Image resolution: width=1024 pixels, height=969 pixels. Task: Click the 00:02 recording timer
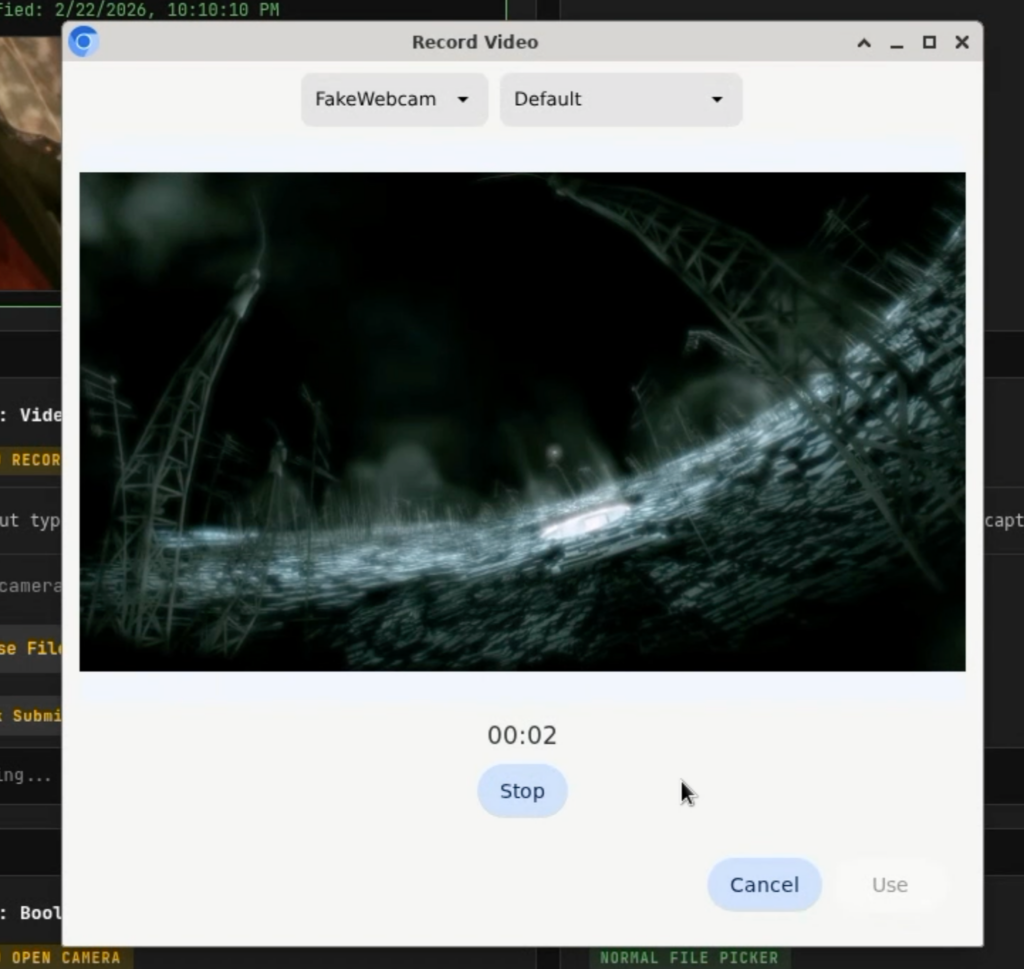(522, 736)
